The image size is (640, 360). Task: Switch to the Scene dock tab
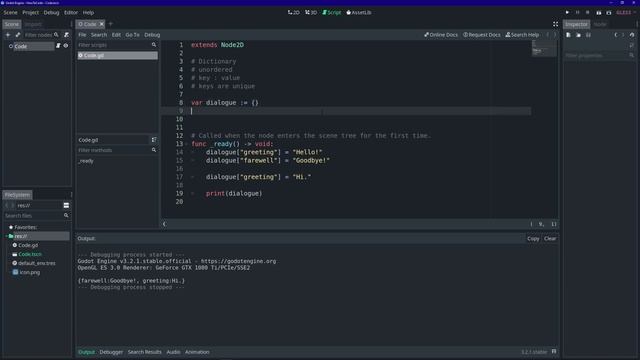[12, 24]
